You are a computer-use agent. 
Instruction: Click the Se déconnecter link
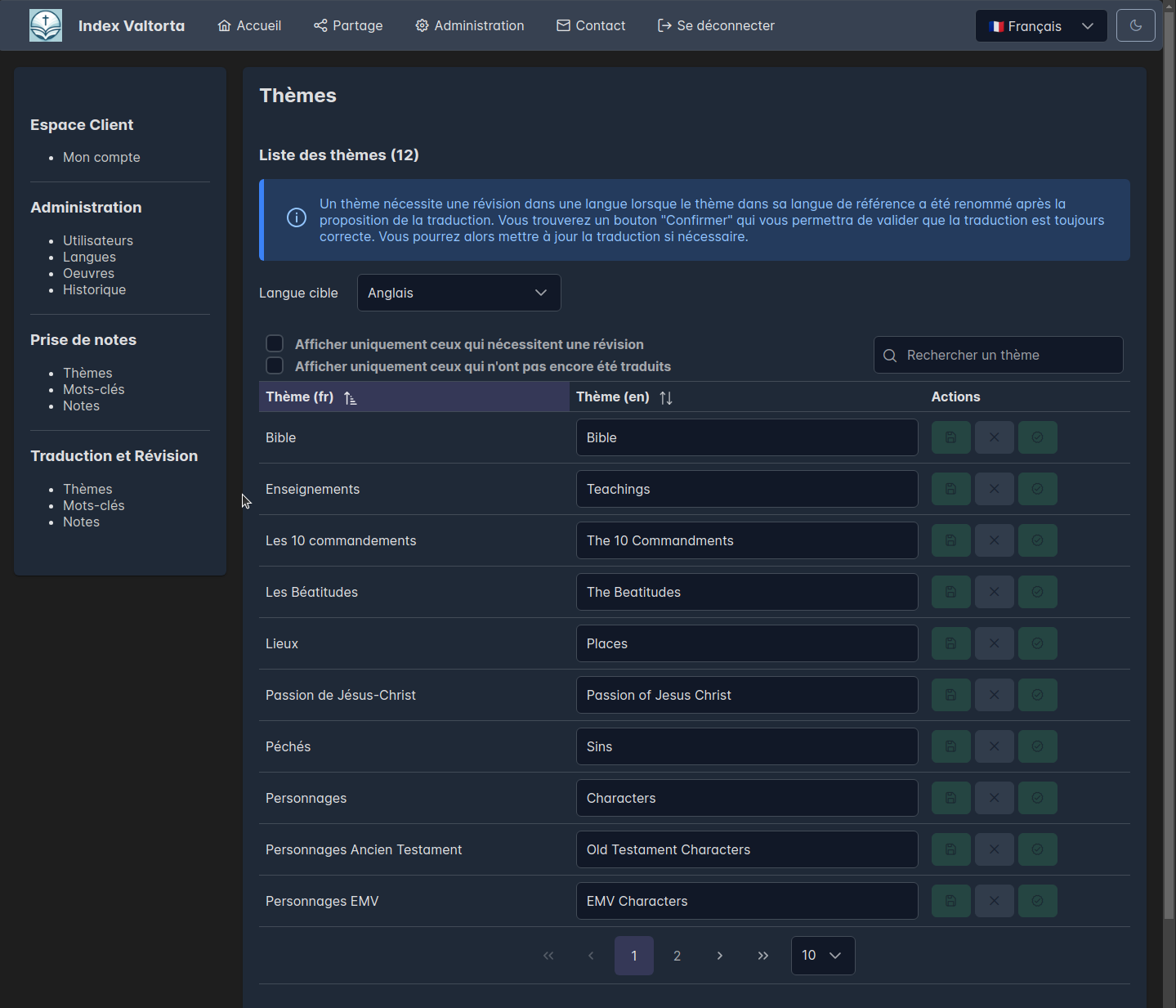[716, 25]
